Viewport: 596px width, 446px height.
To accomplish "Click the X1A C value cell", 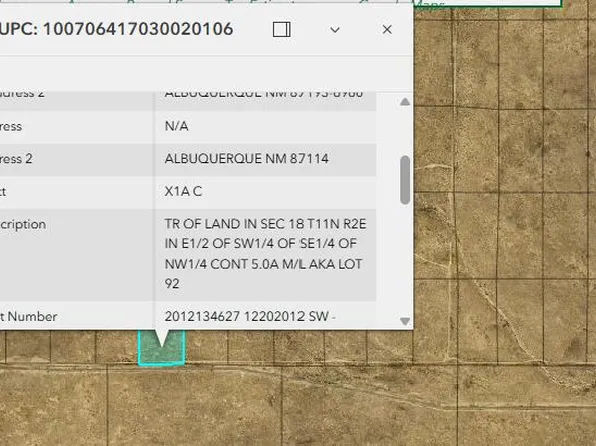I will click(265, 192).
